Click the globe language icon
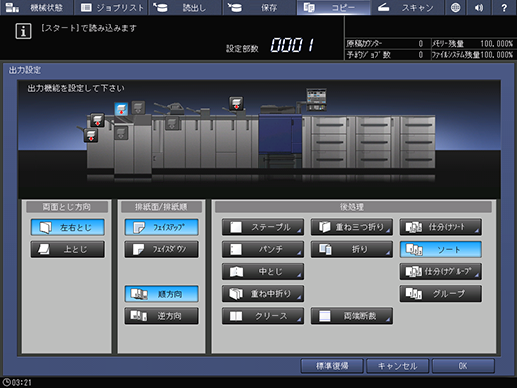This screenshot has height=388, width=517. (x=456, y=7)
